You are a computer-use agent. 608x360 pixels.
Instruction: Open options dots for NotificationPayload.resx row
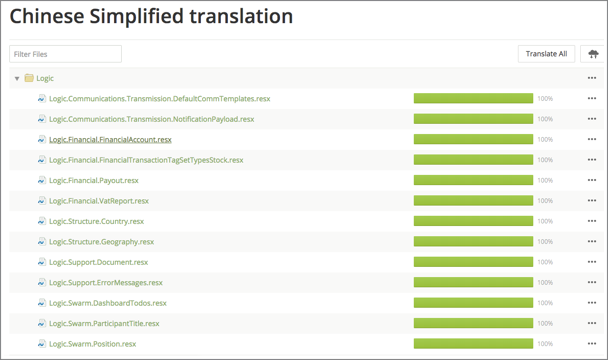pyautogui.click(x=592, y=119)
